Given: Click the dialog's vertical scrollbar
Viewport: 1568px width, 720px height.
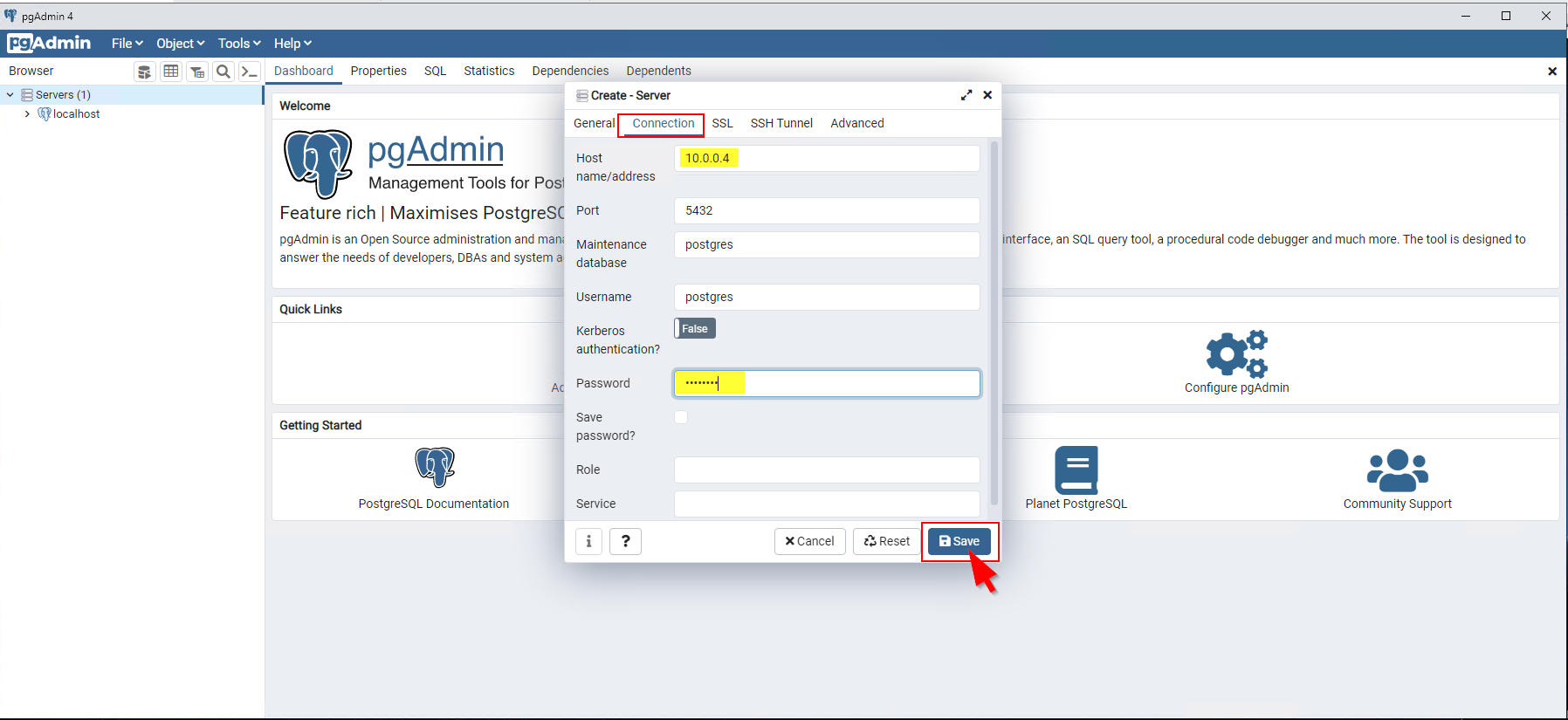Looking at the screenshot, I should click(x=994, y=323).
